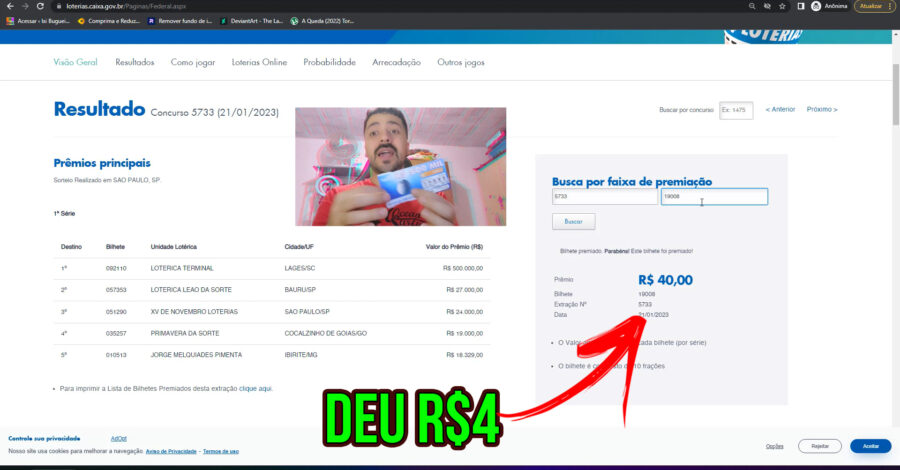Open the Comprima e Reduz bookmark
The width and height of the screenshot is (900, 470).
109,21
